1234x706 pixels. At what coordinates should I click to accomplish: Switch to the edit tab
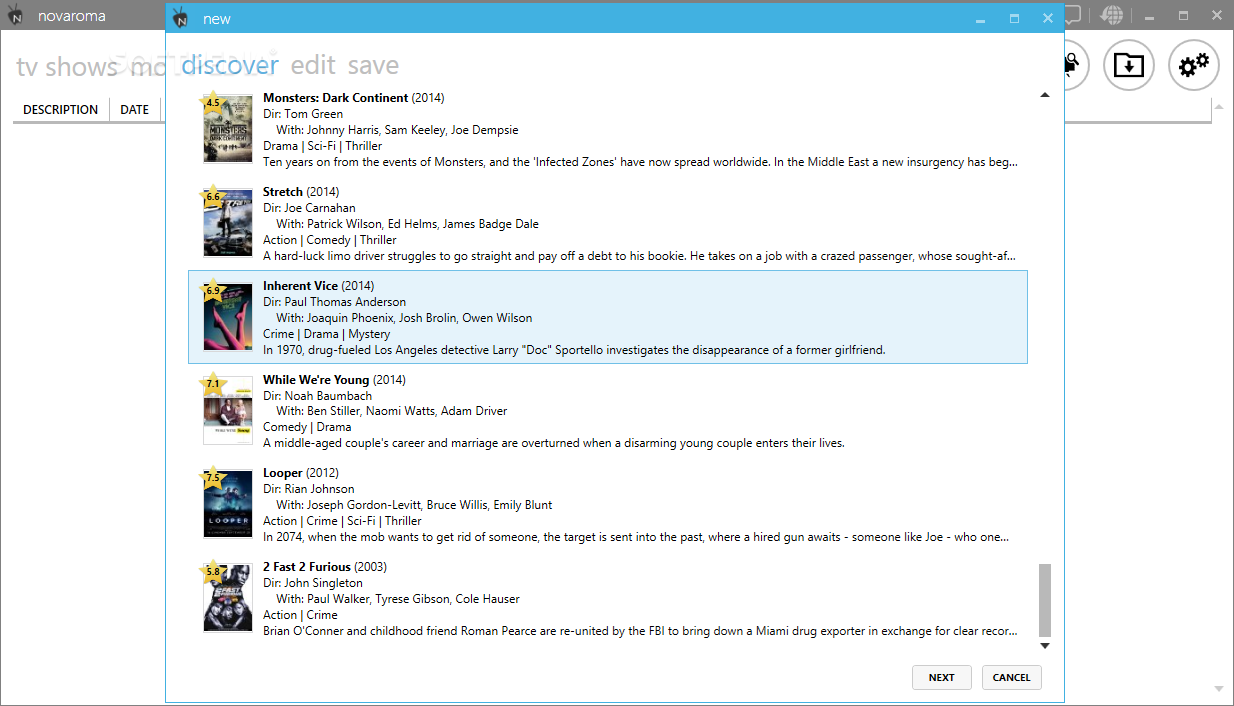313,65
